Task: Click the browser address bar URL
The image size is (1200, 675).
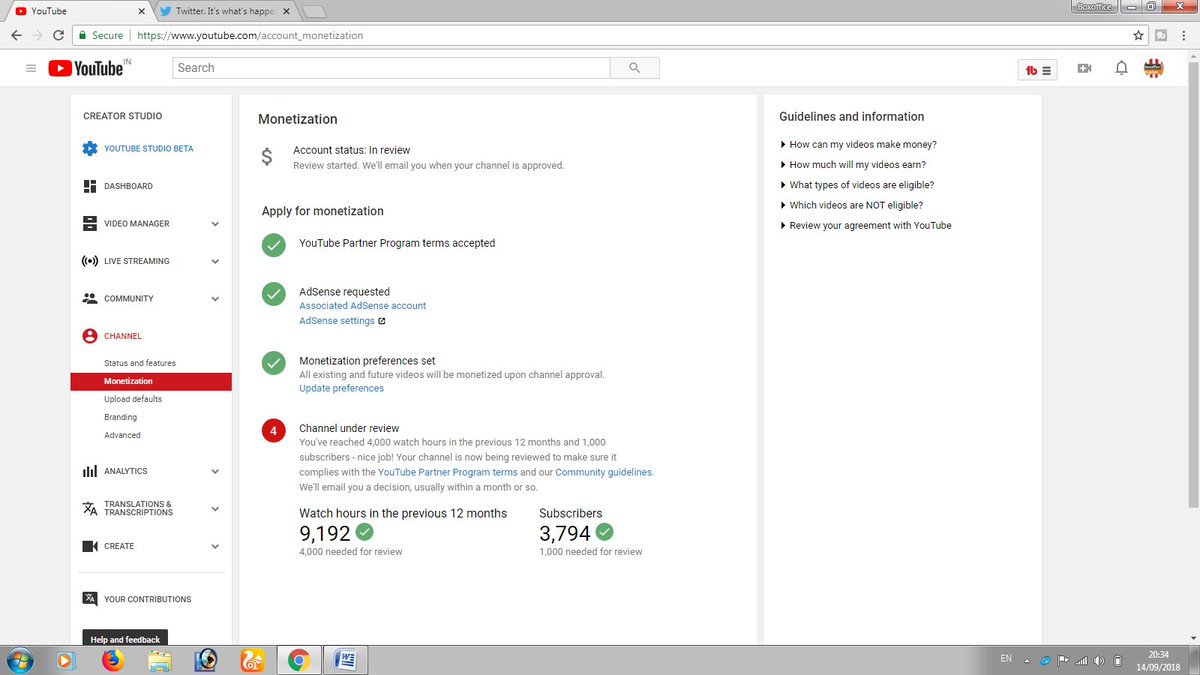Action: tap(249, 35)
